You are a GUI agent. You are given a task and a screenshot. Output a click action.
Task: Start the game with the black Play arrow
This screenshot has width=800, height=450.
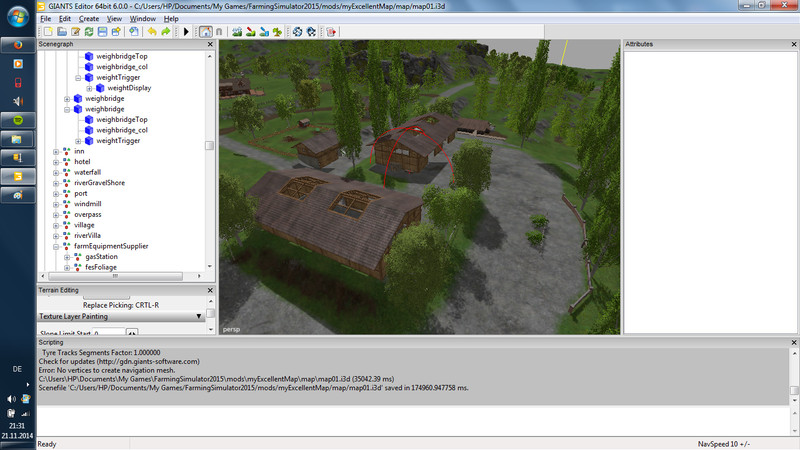click(186, 32)
